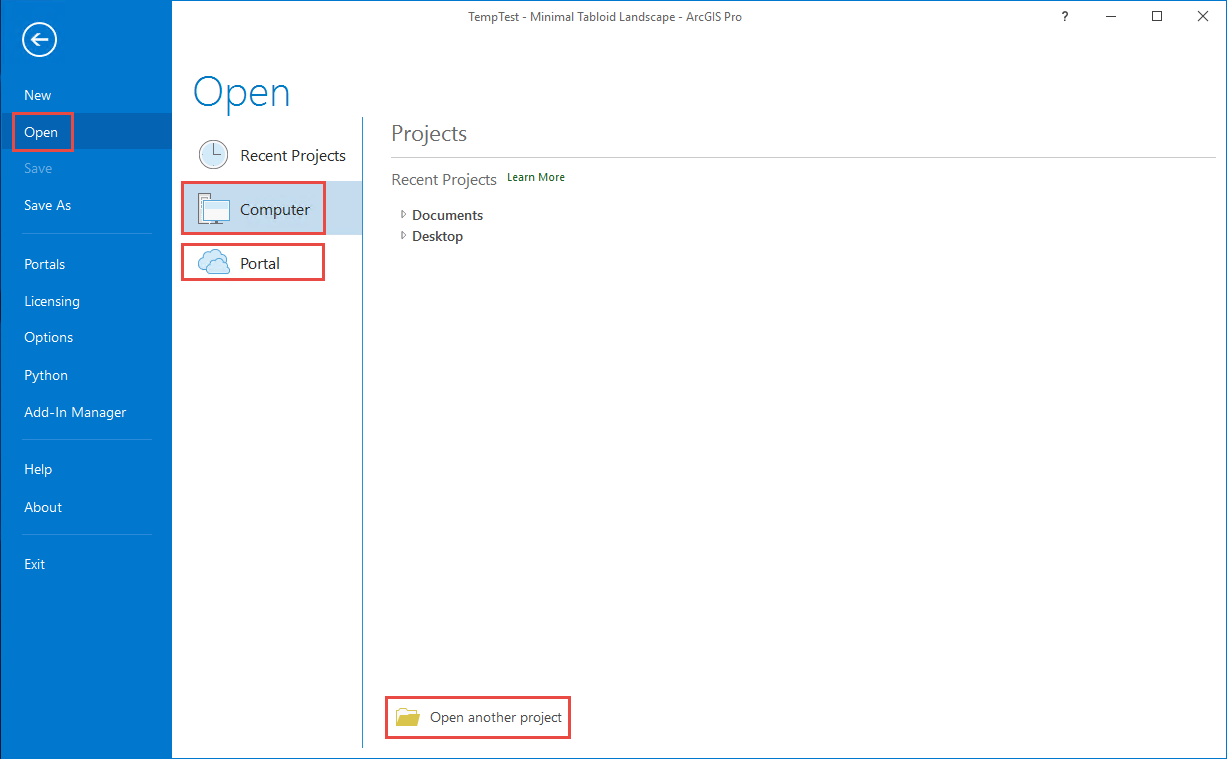Close the ArcGIS Pro window
Screen dimensions: 1227x759
1203,16
